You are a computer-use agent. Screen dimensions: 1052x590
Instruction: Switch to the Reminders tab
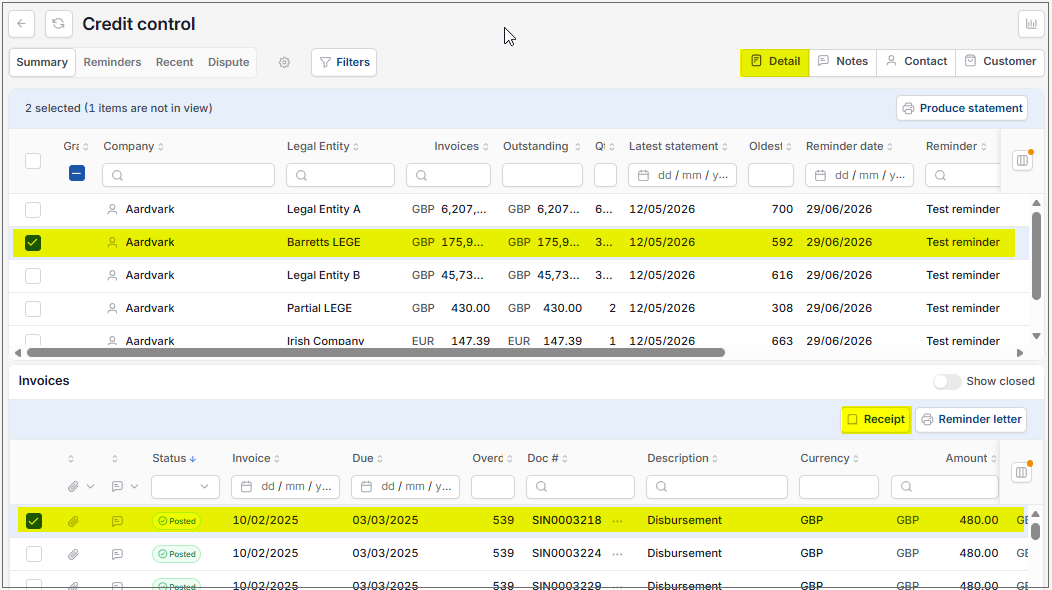(x=112, y=62)
